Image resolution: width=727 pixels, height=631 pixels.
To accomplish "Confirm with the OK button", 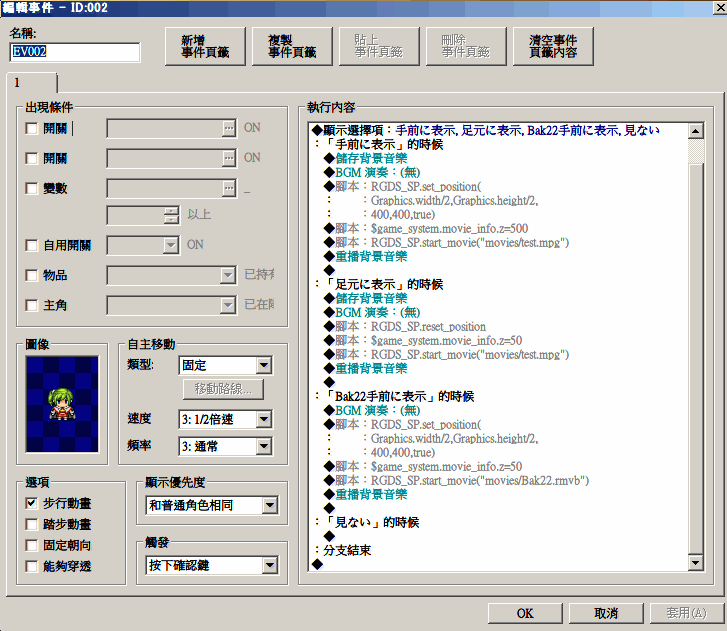I will [525, 613].
